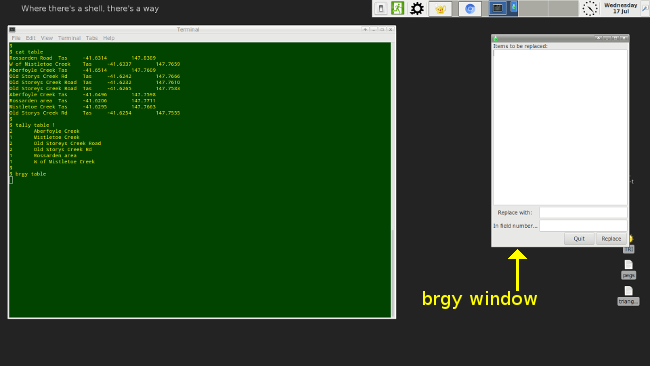Open the Tabs menu in Terminal
Screen dimensions: 650x366
coord(92,38)
